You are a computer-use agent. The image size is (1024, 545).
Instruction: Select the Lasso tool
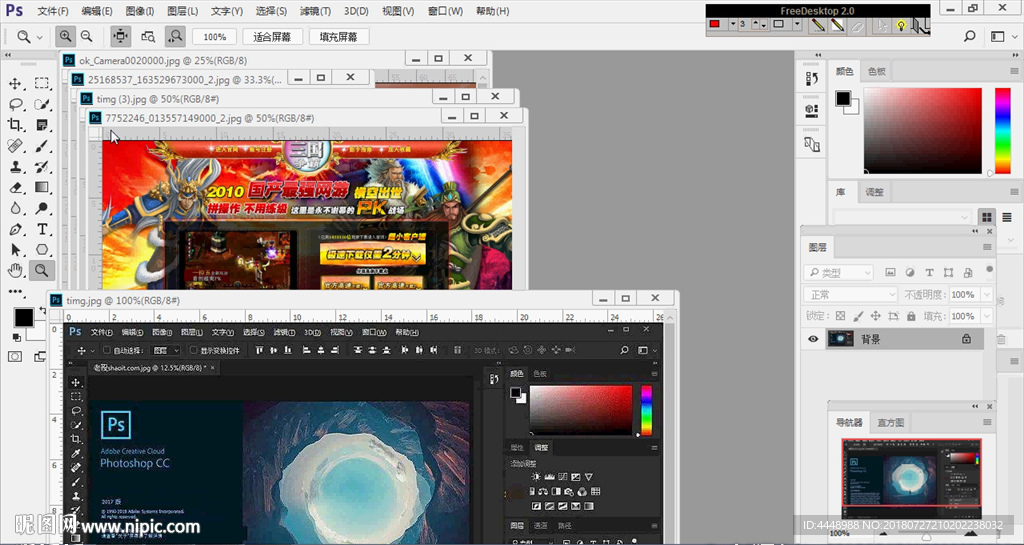point(15,104)
